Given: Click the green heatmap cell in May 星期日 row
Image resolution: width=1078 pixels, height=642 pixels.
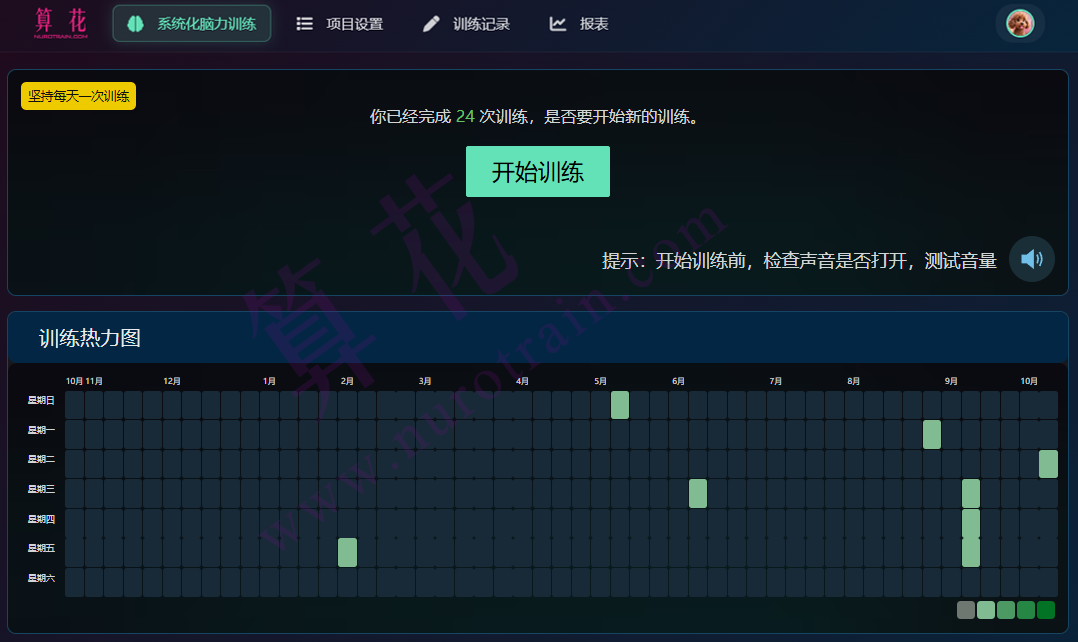Looking at the screenshot, I should (x=620, y=405).
